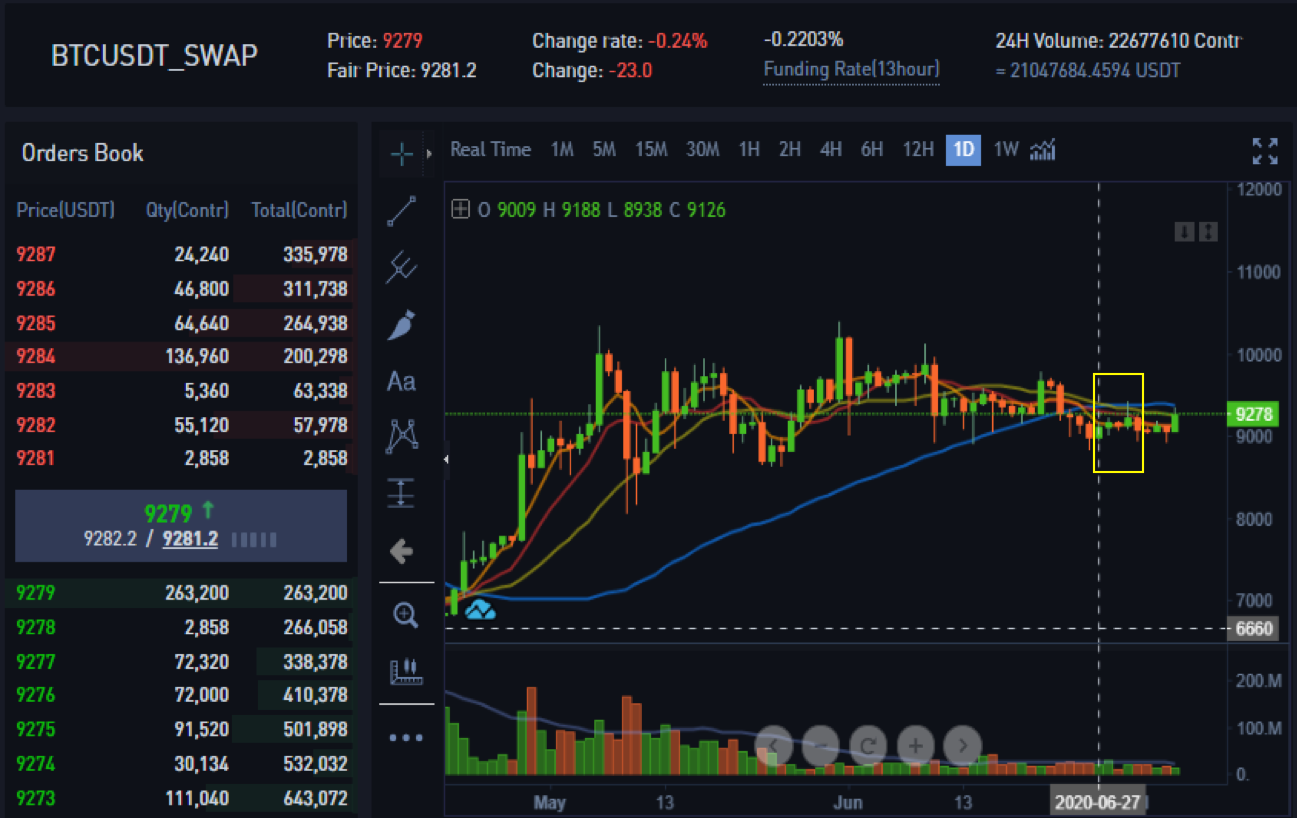Select the Aa text annotation tool
This screenshot has height=818, width=1297.
pyautogui.click(x=402, y=381)
